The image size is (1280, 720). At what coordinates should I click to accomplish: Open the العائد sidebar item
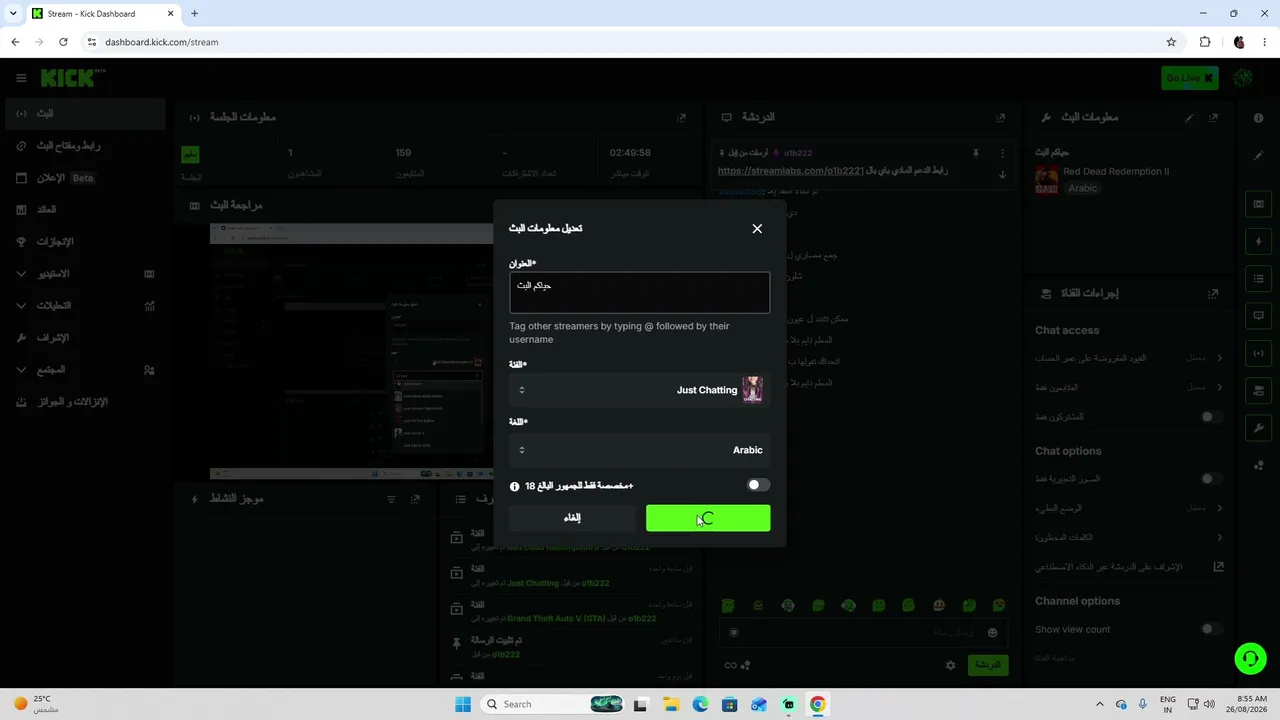[x=84, y=210]
